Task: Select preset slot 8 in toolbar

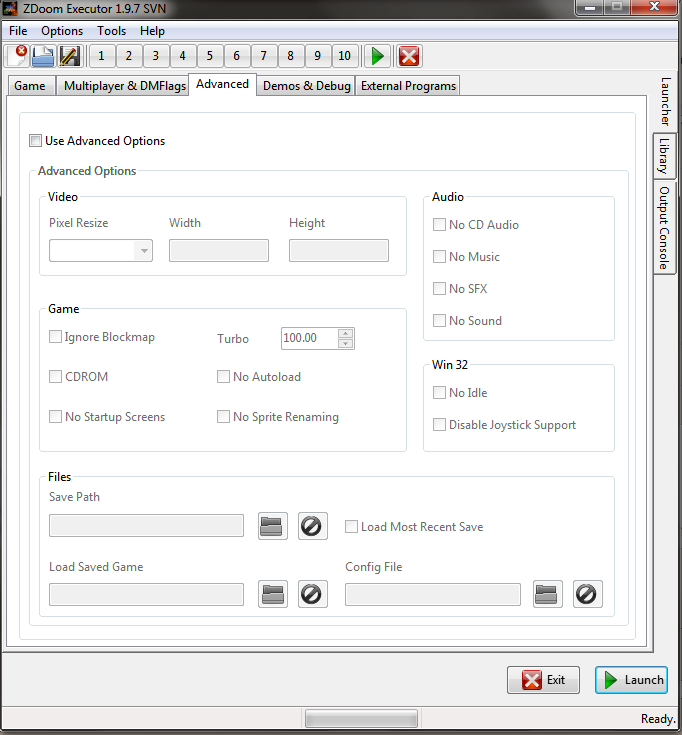Action: [x=290, y=56]
